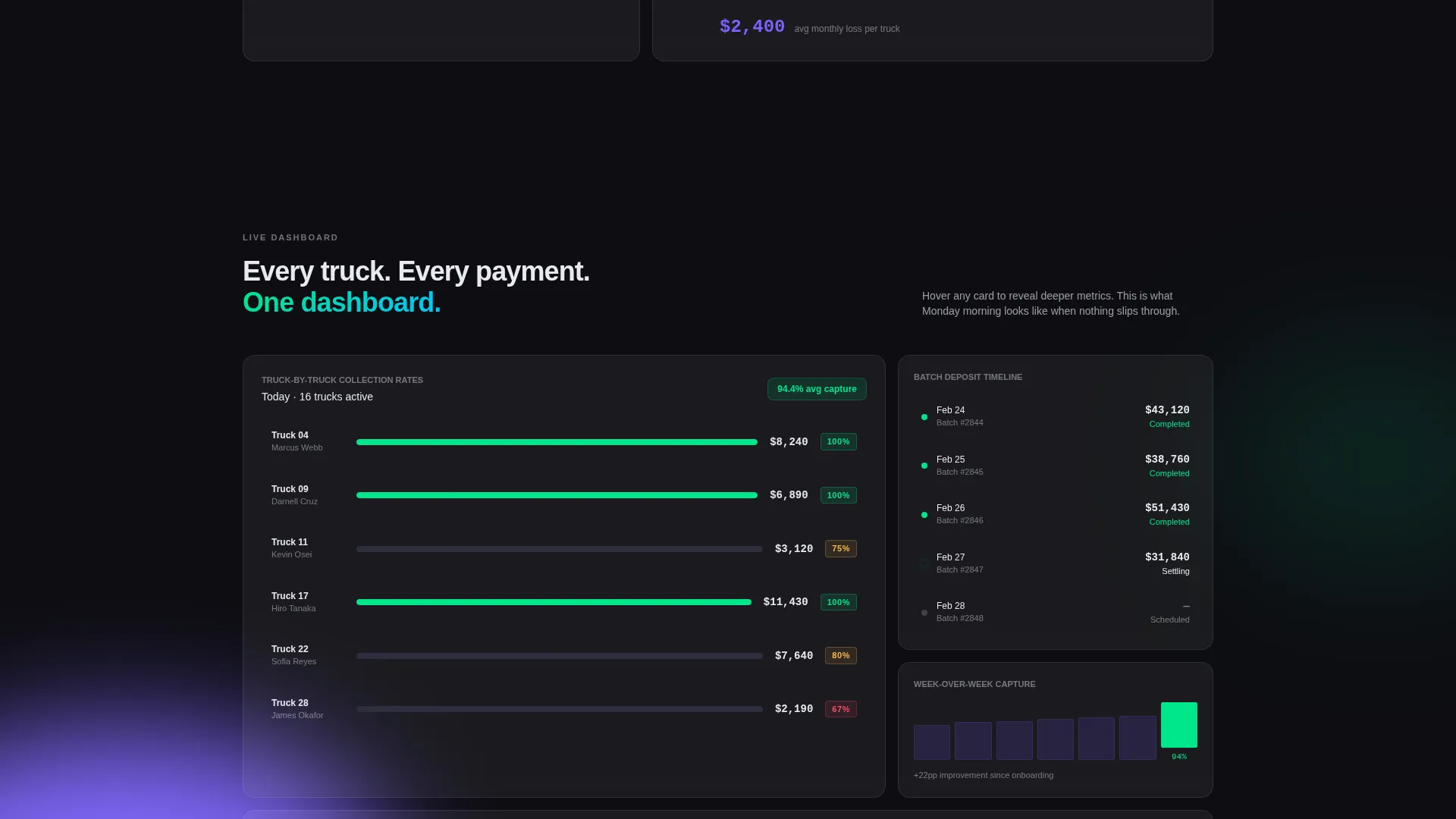Click the Batch Deposit Timeline heading
Screen dimensions: 1456x819
tap(968, 377)
